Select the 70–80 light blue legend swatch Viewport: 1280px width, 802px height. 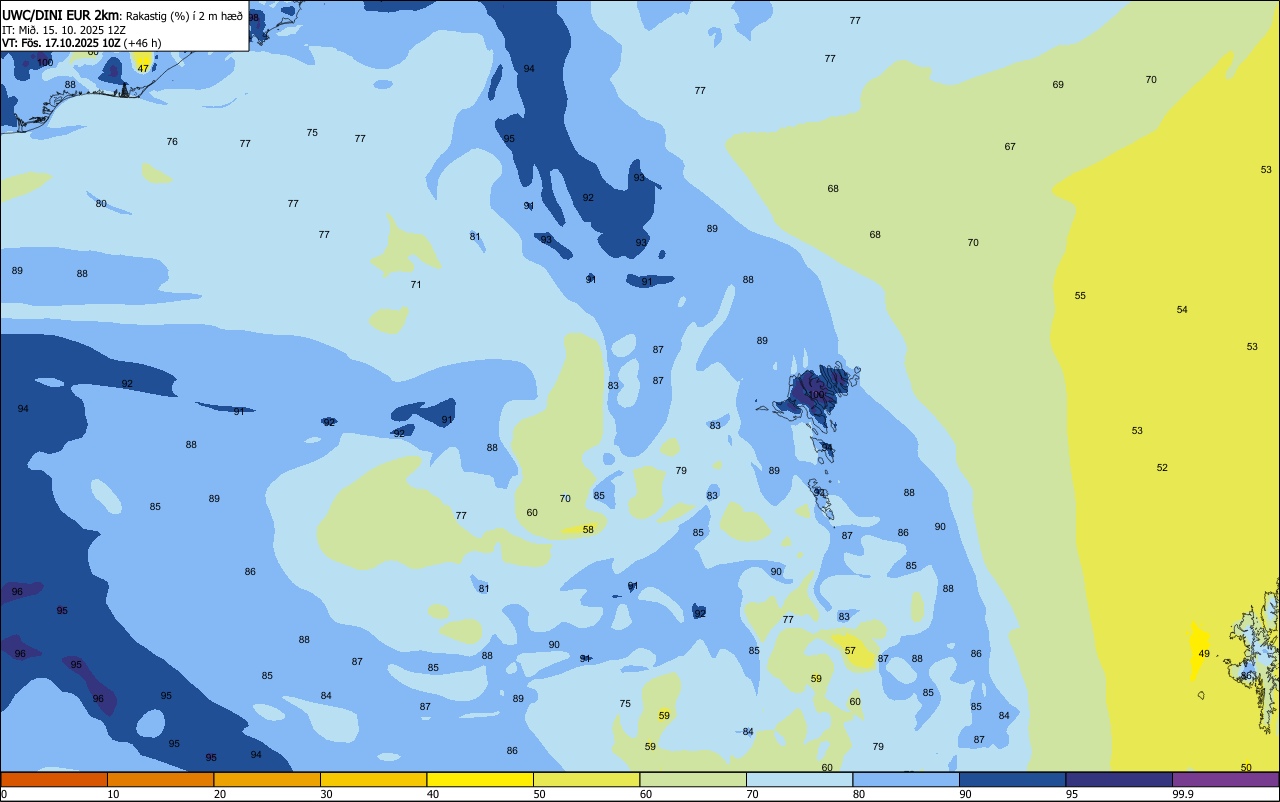[x=799, y=779]
